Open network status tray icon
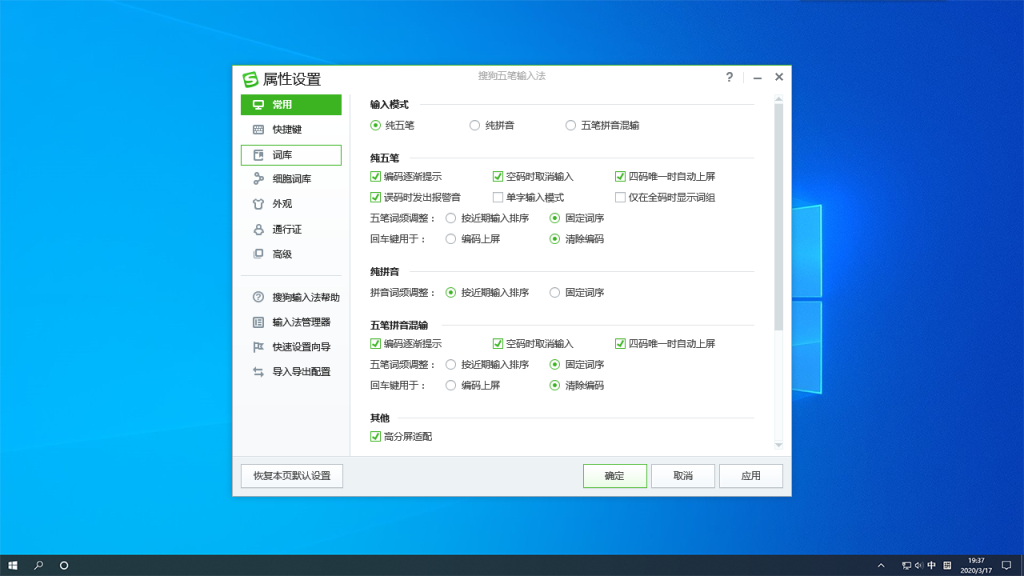 (x=906, y=566)
